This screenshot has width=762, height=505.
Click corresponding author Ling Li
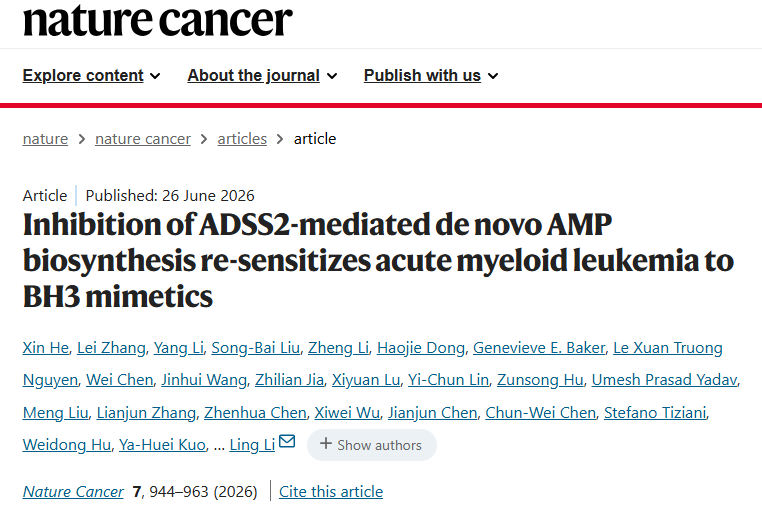point(252,445)
